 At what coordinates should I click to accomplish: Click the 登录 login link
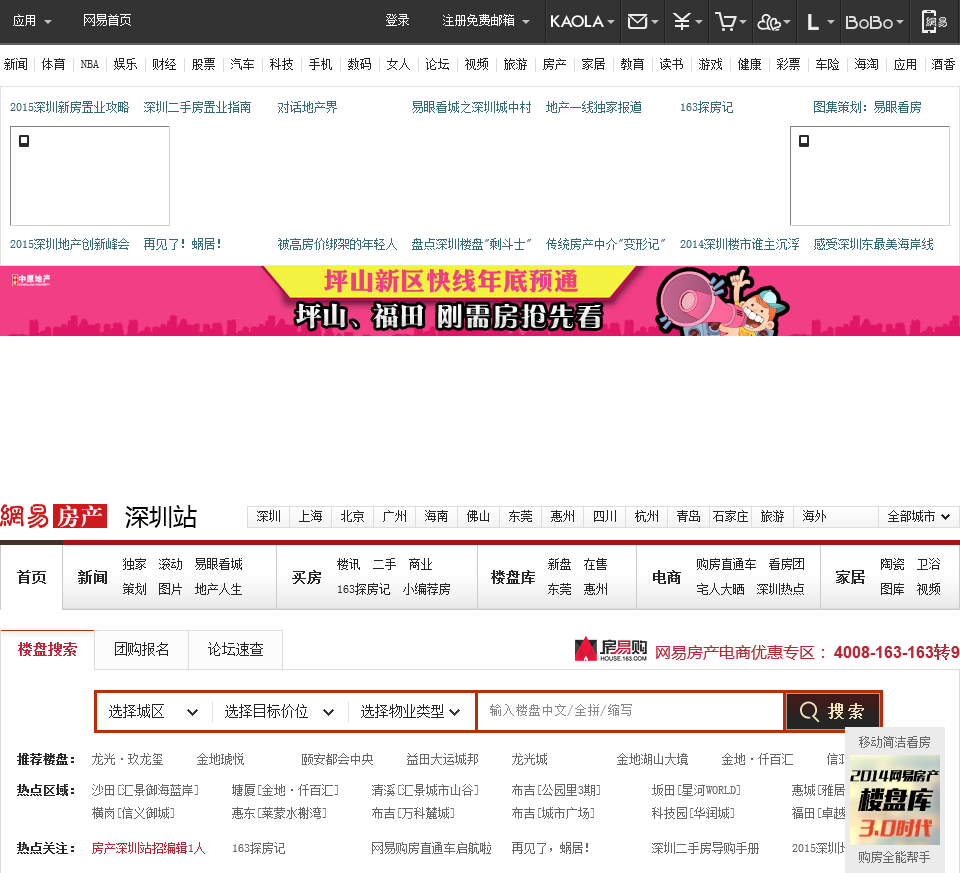click(397, 20)
